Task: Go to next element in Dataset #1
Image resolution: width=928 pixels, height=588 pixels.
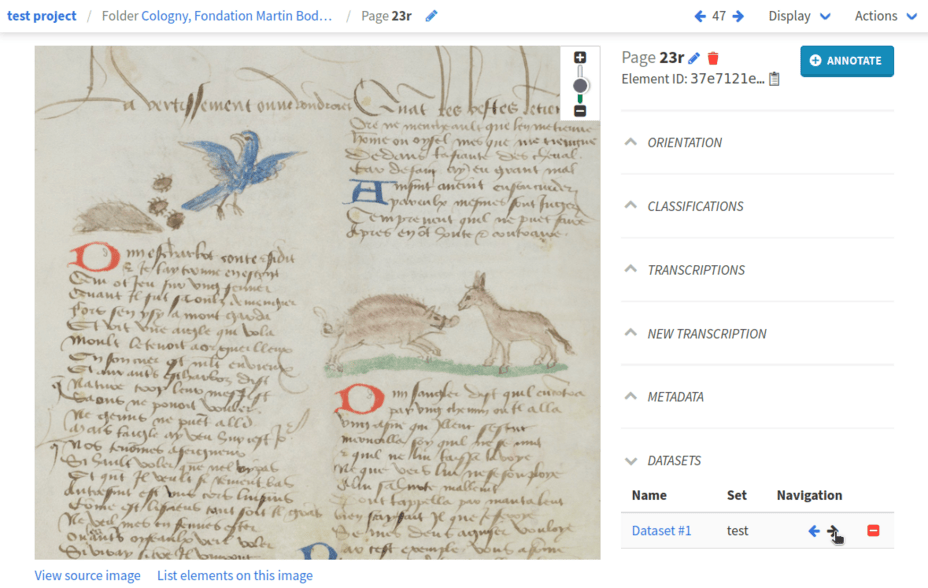Action: (x=833, y=531)
